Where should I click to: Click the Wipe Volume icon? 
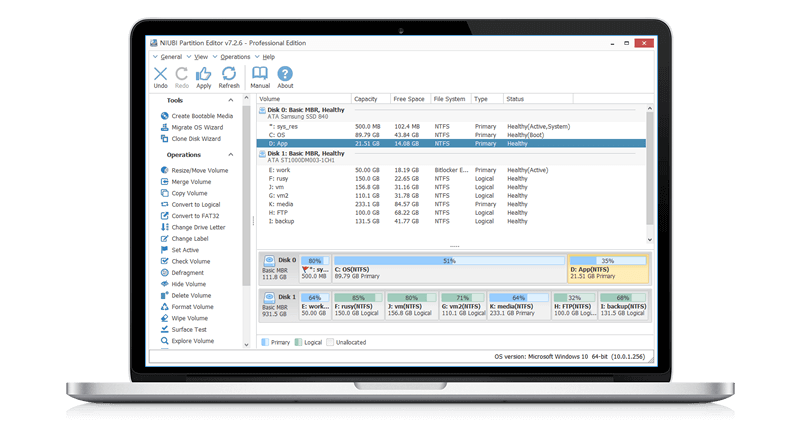click(164, 318)
